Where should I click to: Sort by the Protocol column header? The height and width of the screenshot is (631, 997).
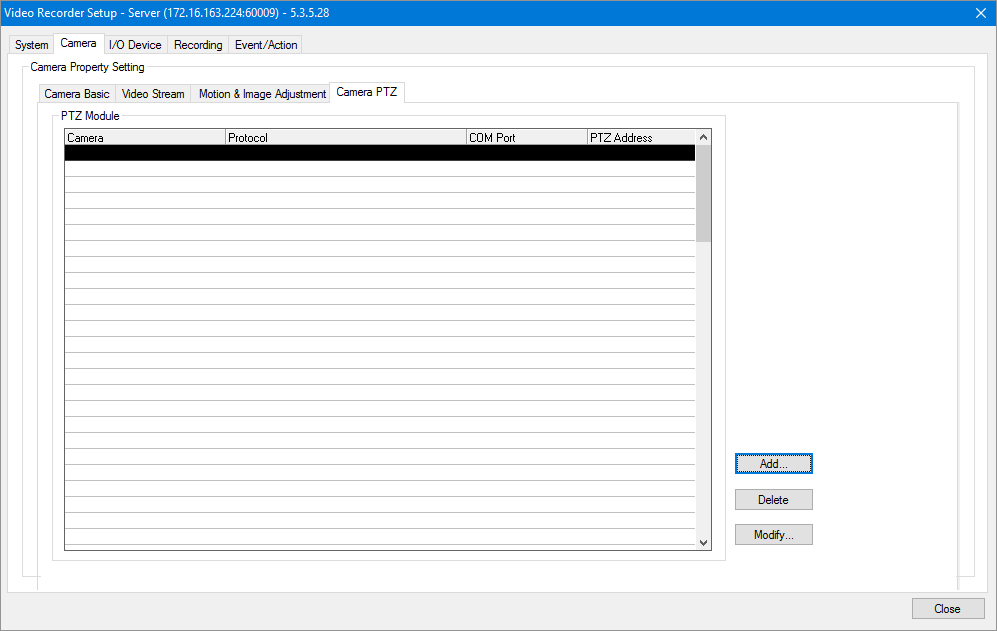pyautogui.click(x=346, y=138)
